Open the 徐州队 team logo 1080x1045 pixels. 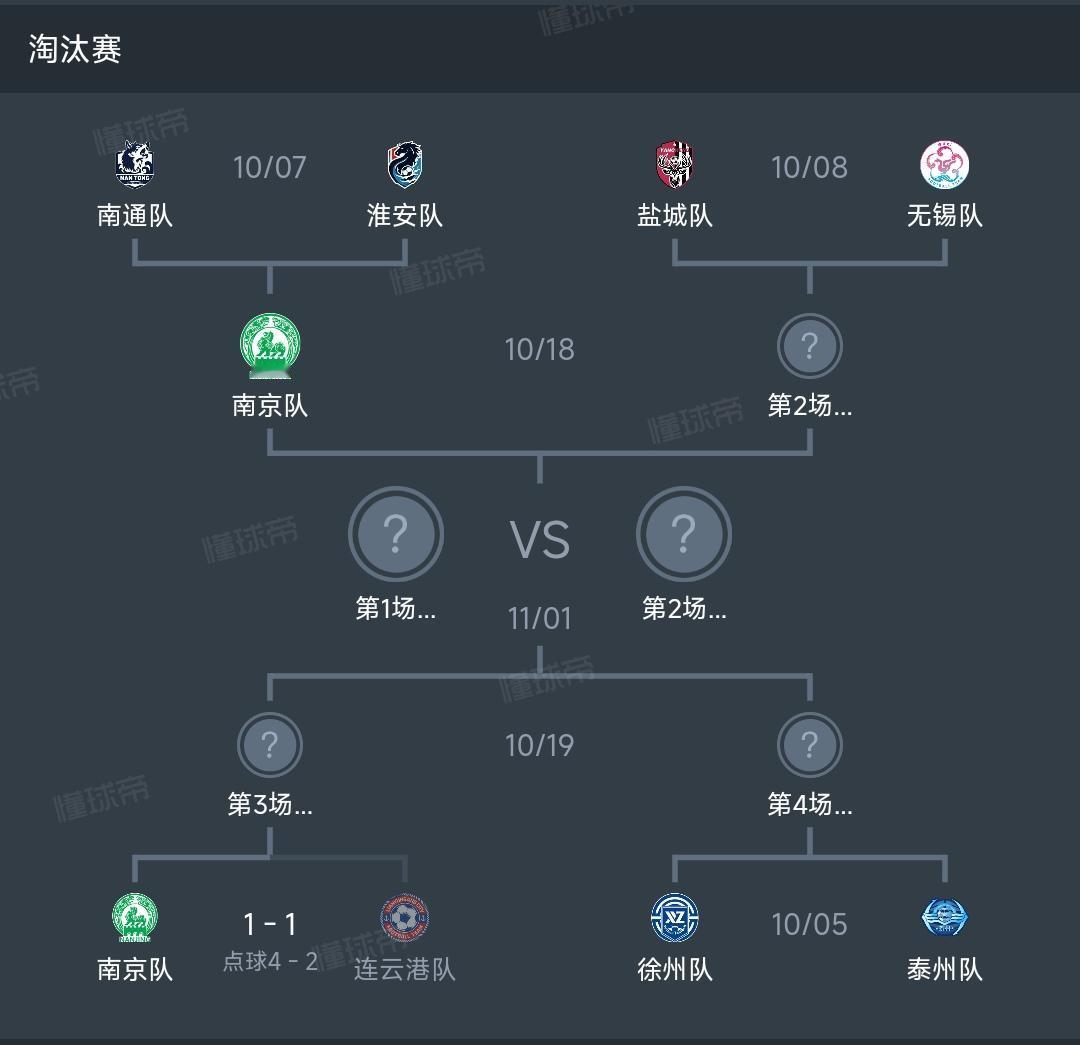coord(675,918)
